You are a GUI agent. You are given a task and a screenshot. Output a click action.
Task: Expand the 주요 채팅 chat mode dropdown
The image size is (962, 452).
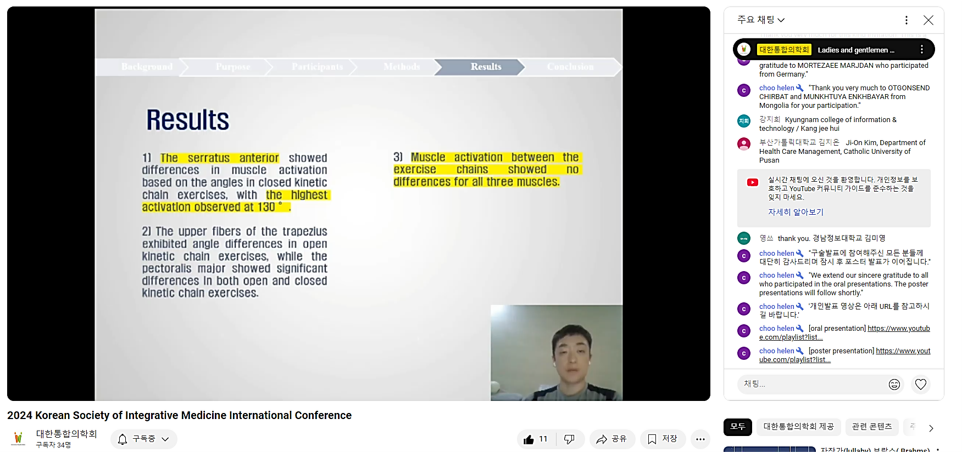pos(761,20)
